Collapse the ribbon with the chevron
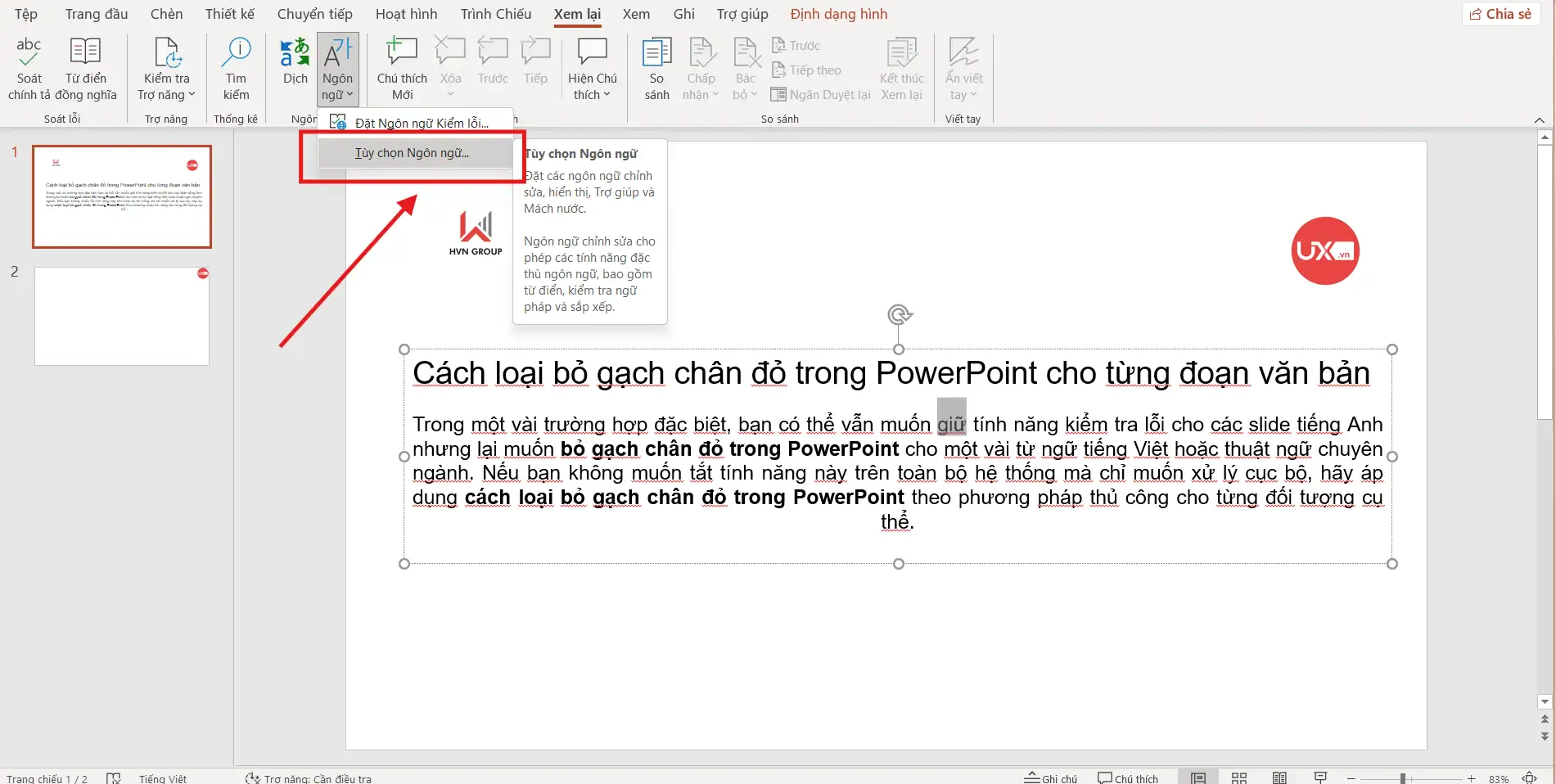Image resolution: width=1556 pixels, height=784 pixels. tap(1539, 119)
